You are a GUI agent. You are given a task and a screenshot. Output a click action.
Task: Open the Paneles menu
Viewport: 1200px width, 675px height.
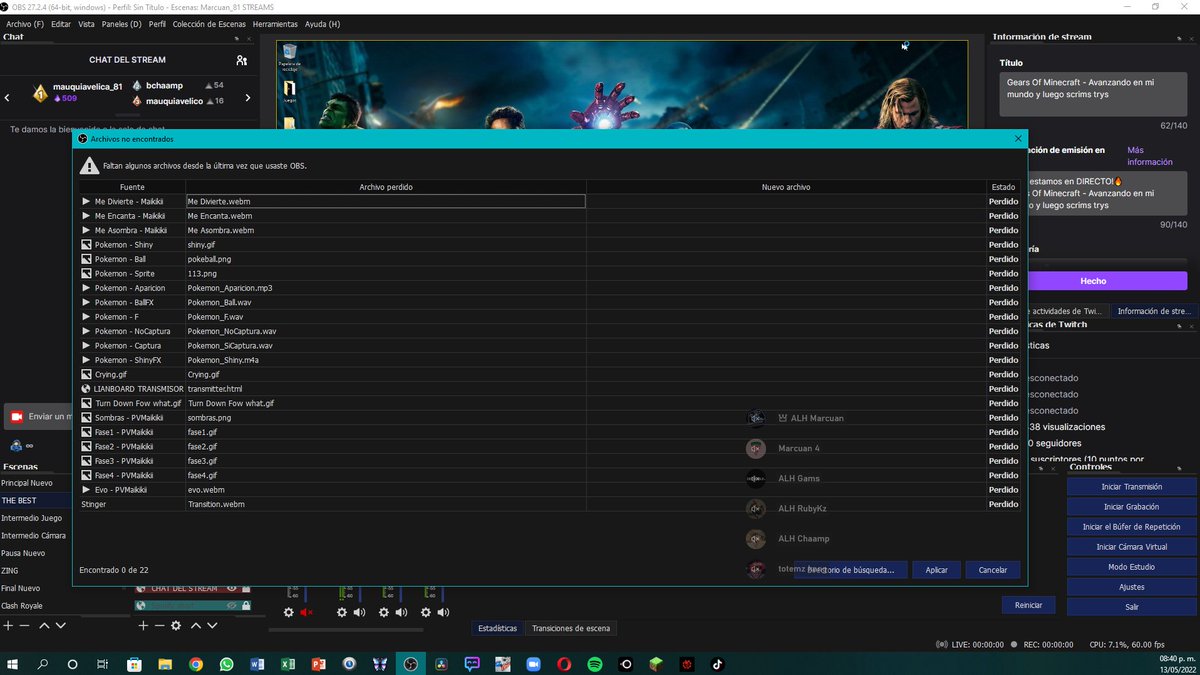tap(121, 23)
